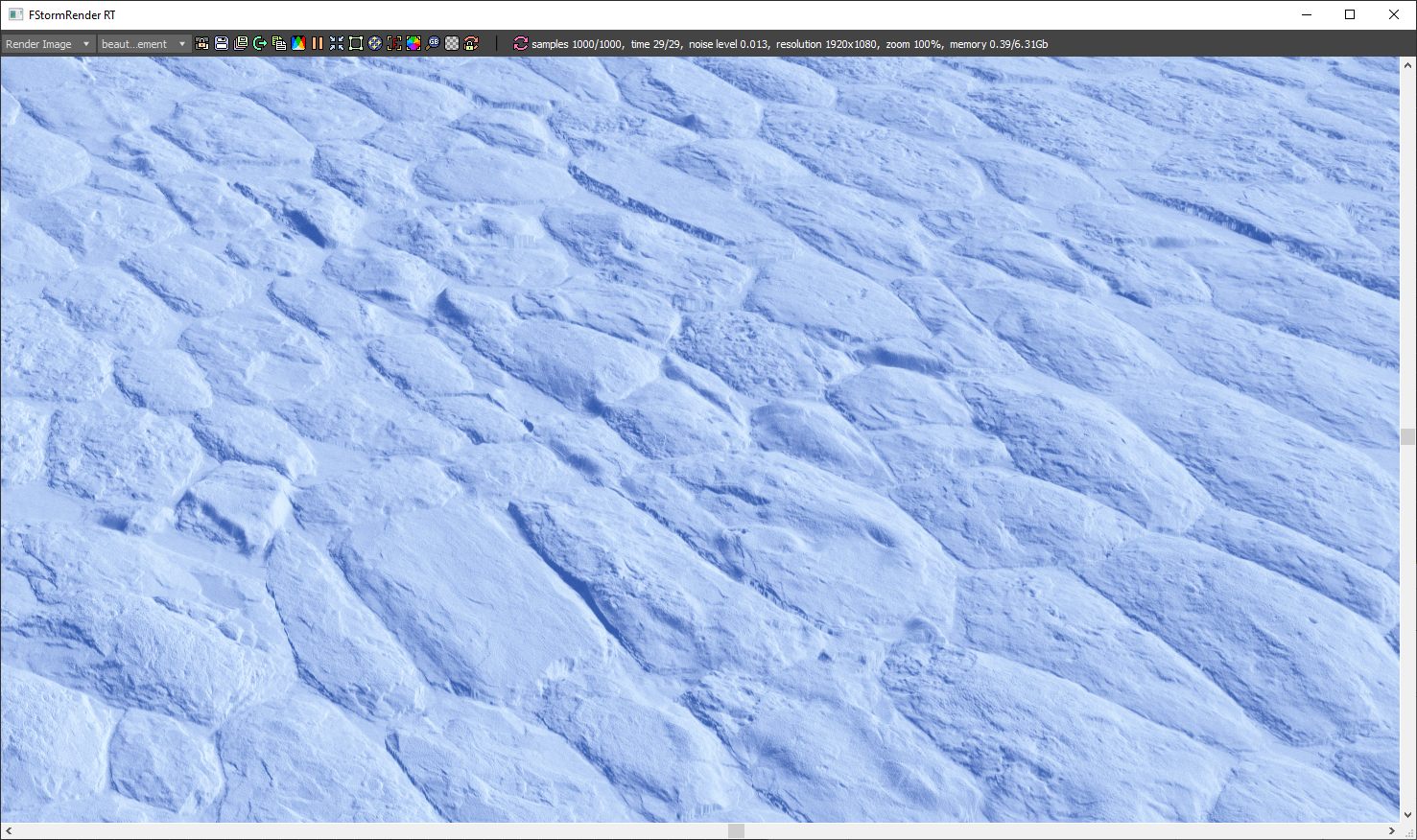
Task: Click the RGB color triangle icon
Action: (x=298, y=44)
